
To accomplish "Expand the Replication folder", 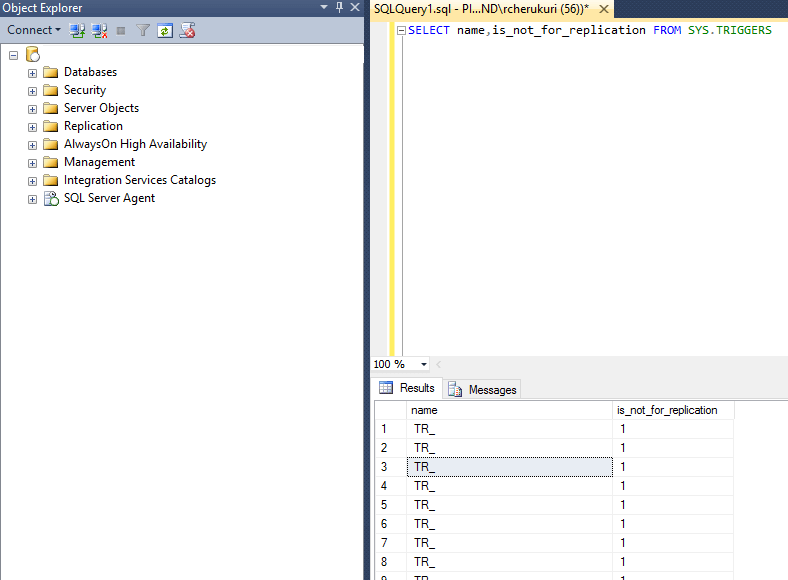I will coord(32,128).
